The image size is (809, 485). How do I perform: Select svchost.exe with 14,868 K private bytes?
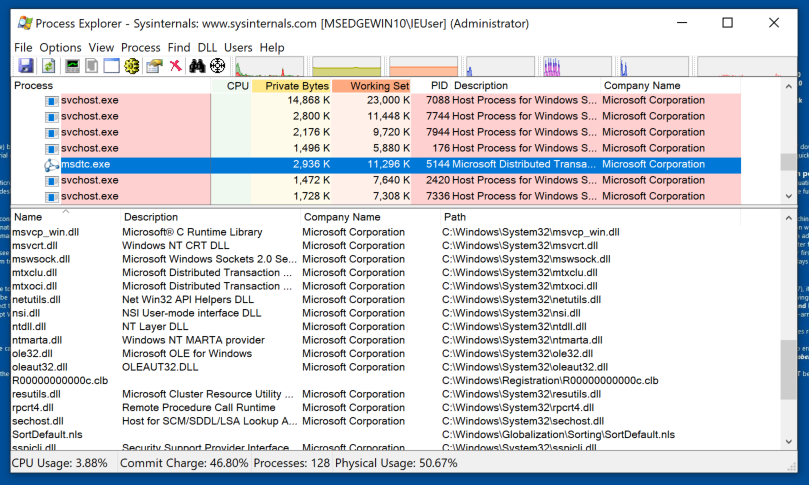point(376,101)
